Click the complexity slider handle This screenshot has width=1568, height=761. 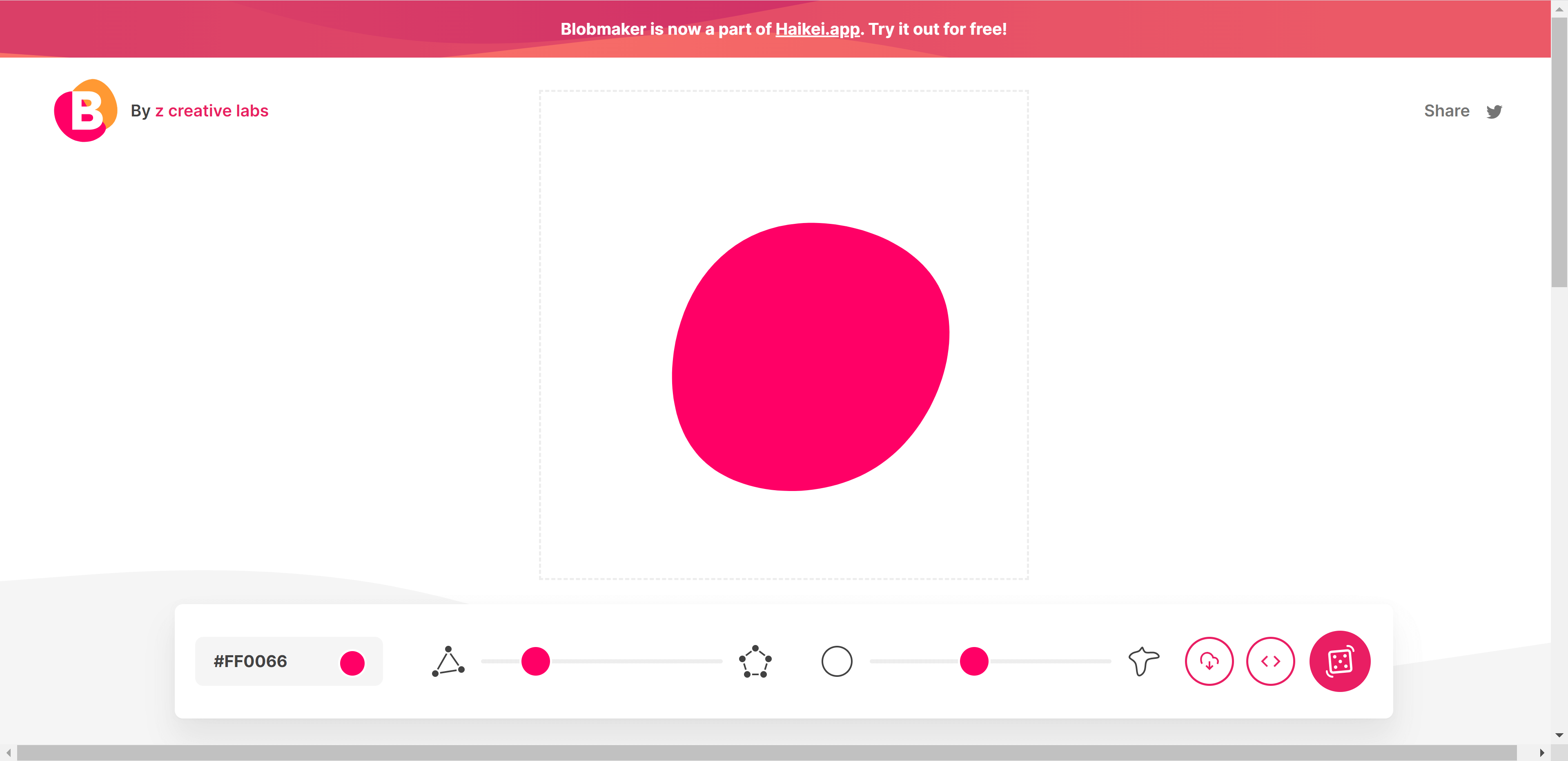tap(536, 661)
